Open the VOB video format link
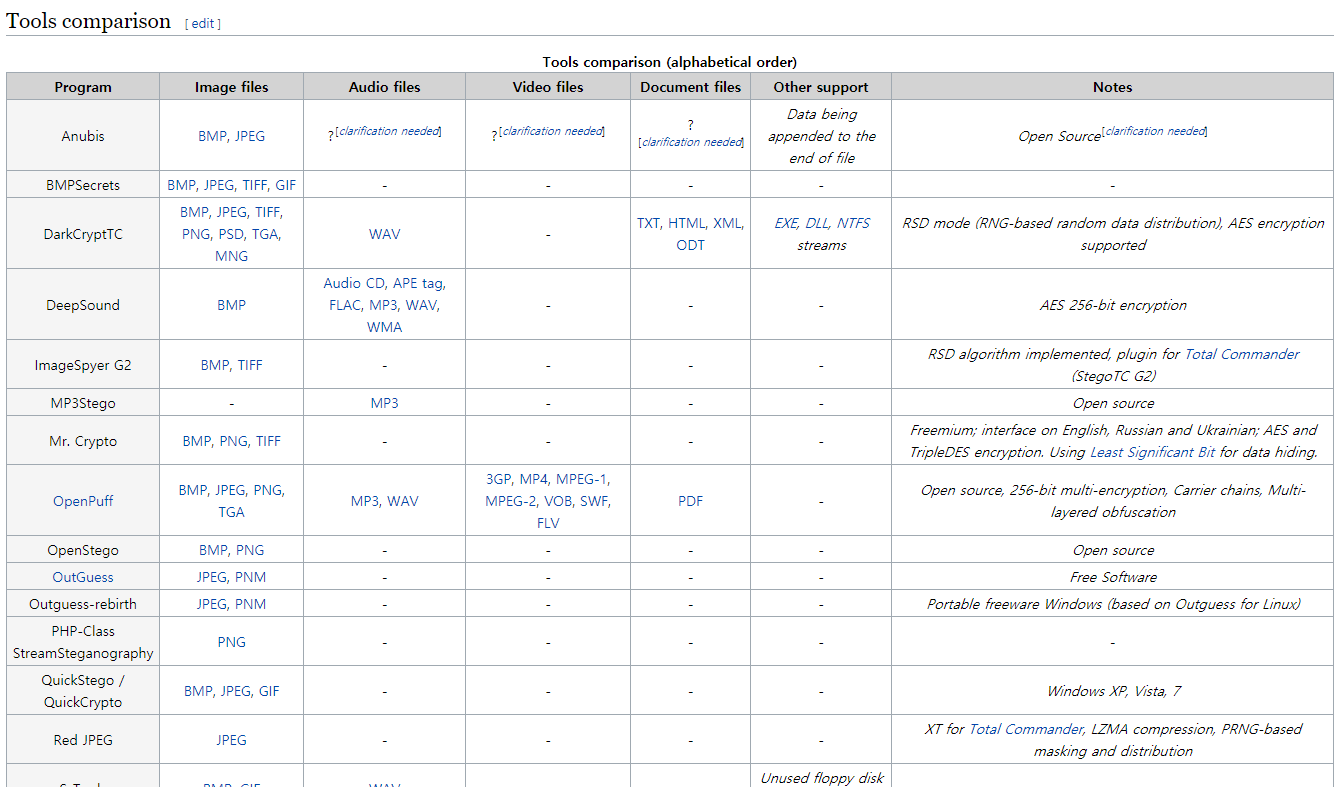Image resolution: width=1341 pixels, height=787 pixels. [x=558, y=501]
